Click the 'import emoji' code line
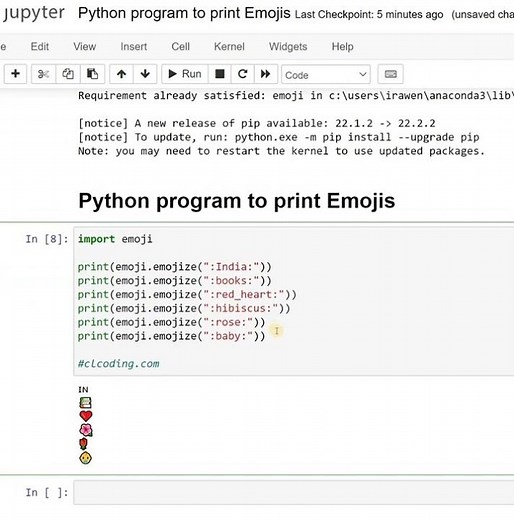 pyautogui.click(x=115, y=239)
